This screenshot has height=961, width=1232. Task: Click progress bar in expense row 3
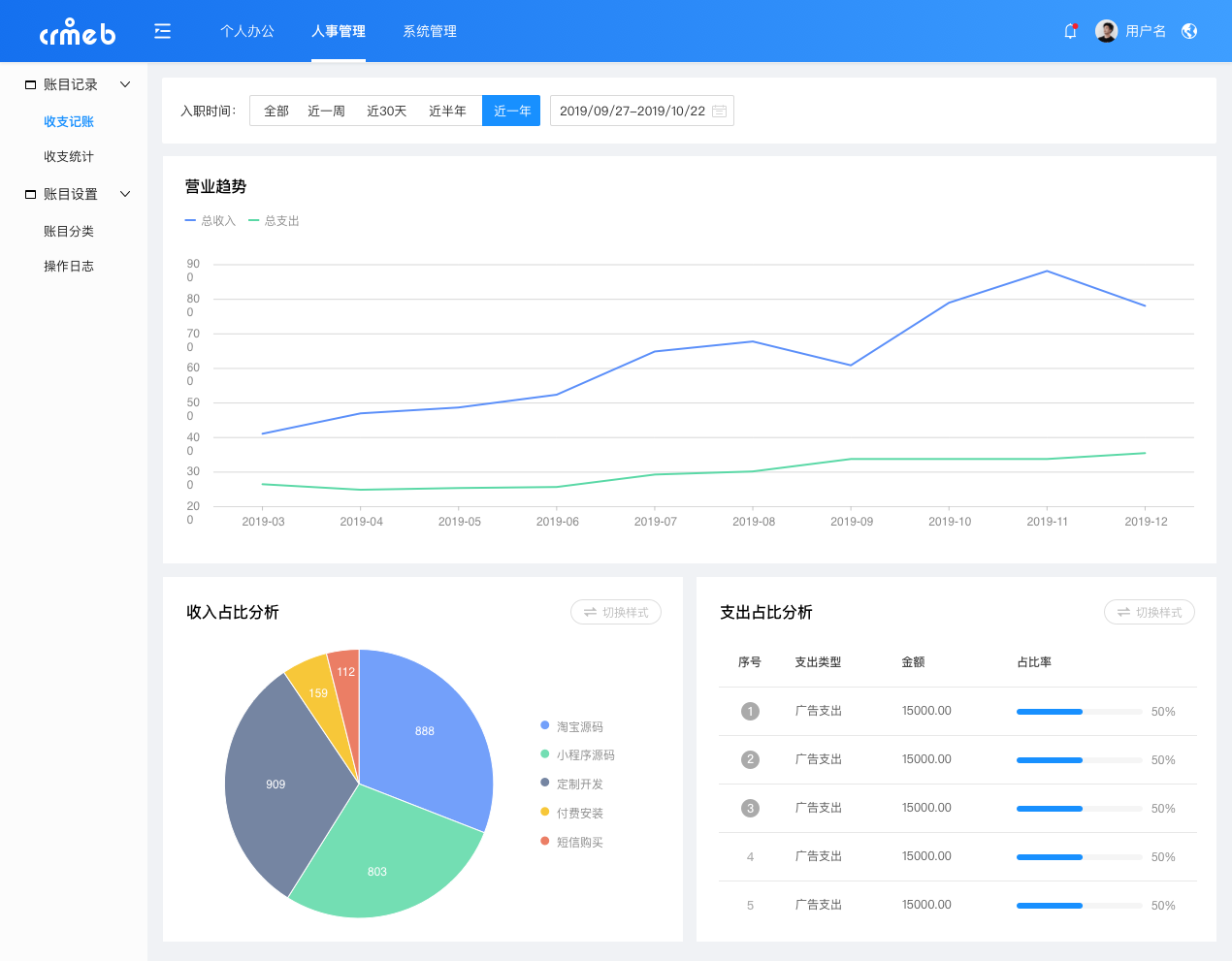tap(1080, 809)
